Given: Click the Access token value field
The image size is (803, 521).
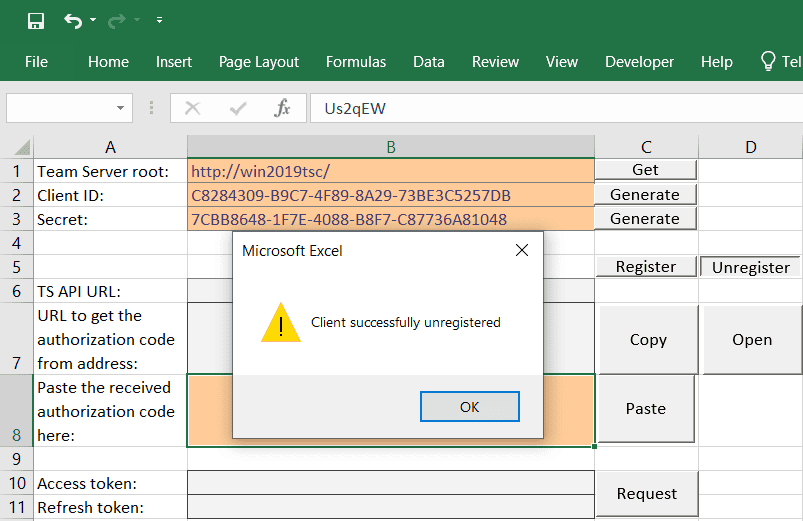Looking at the screenshot, I should 391,483.
